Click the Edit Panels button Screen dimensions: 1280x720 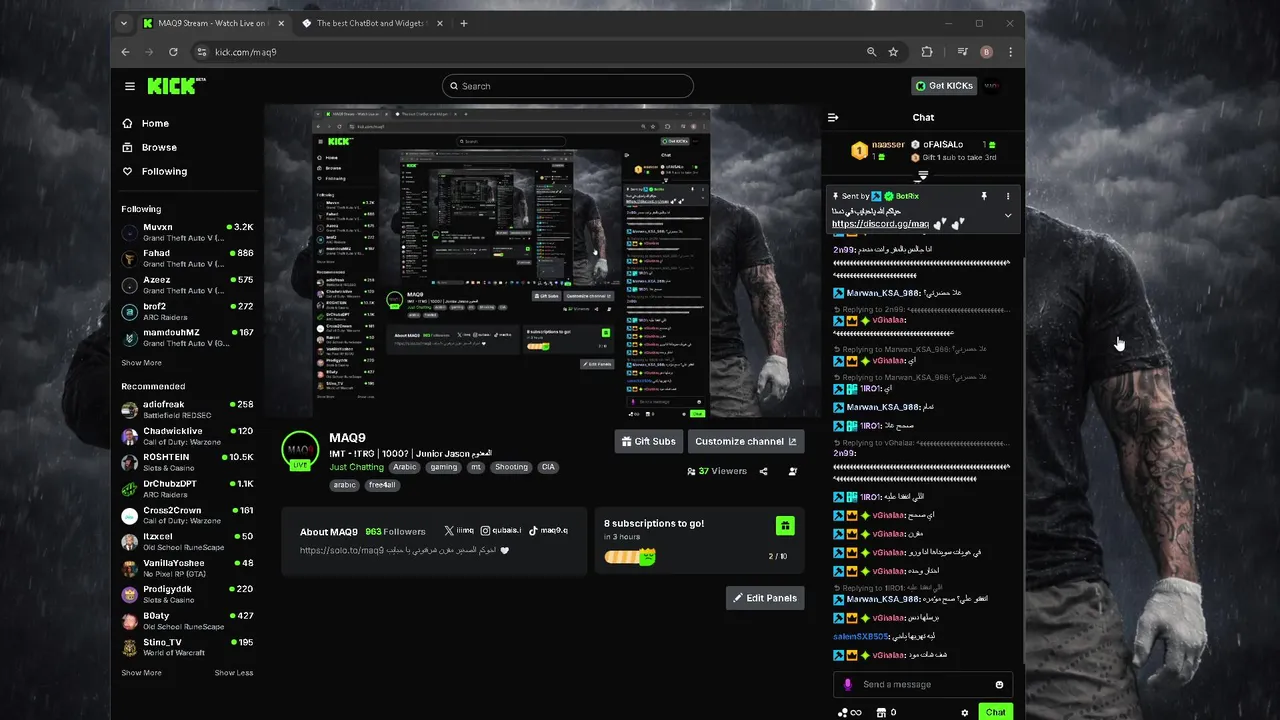[x=765, y=598]
